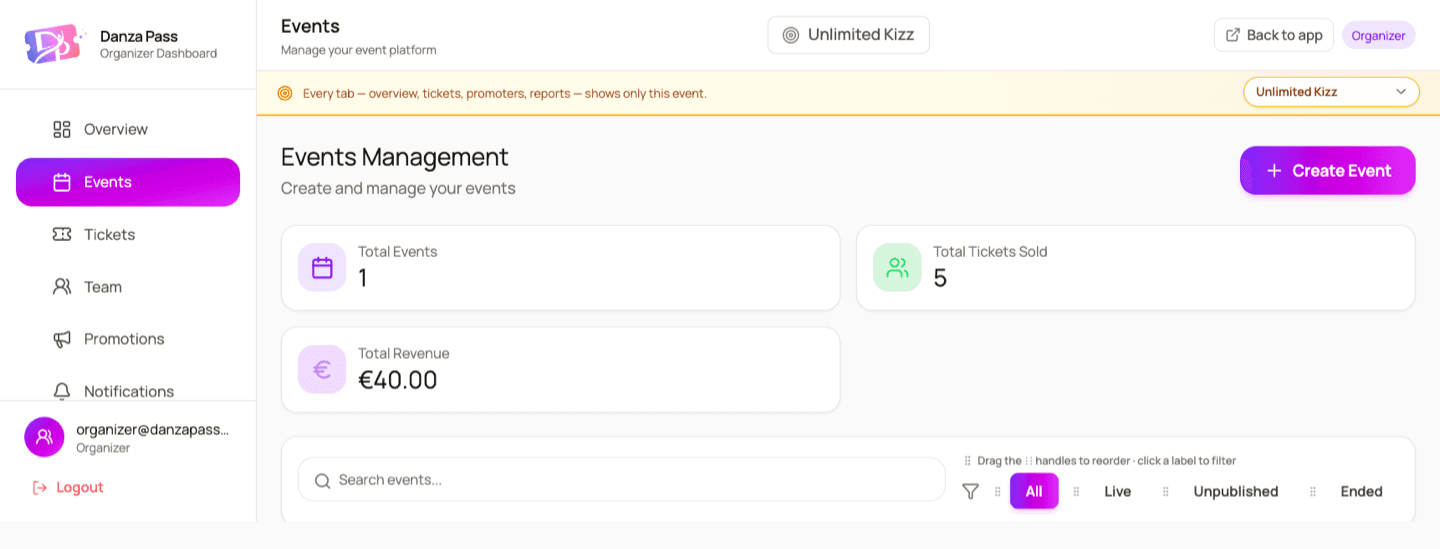
Task: Click the Events calendar icon in sidebar
Action: click(62, 182)
